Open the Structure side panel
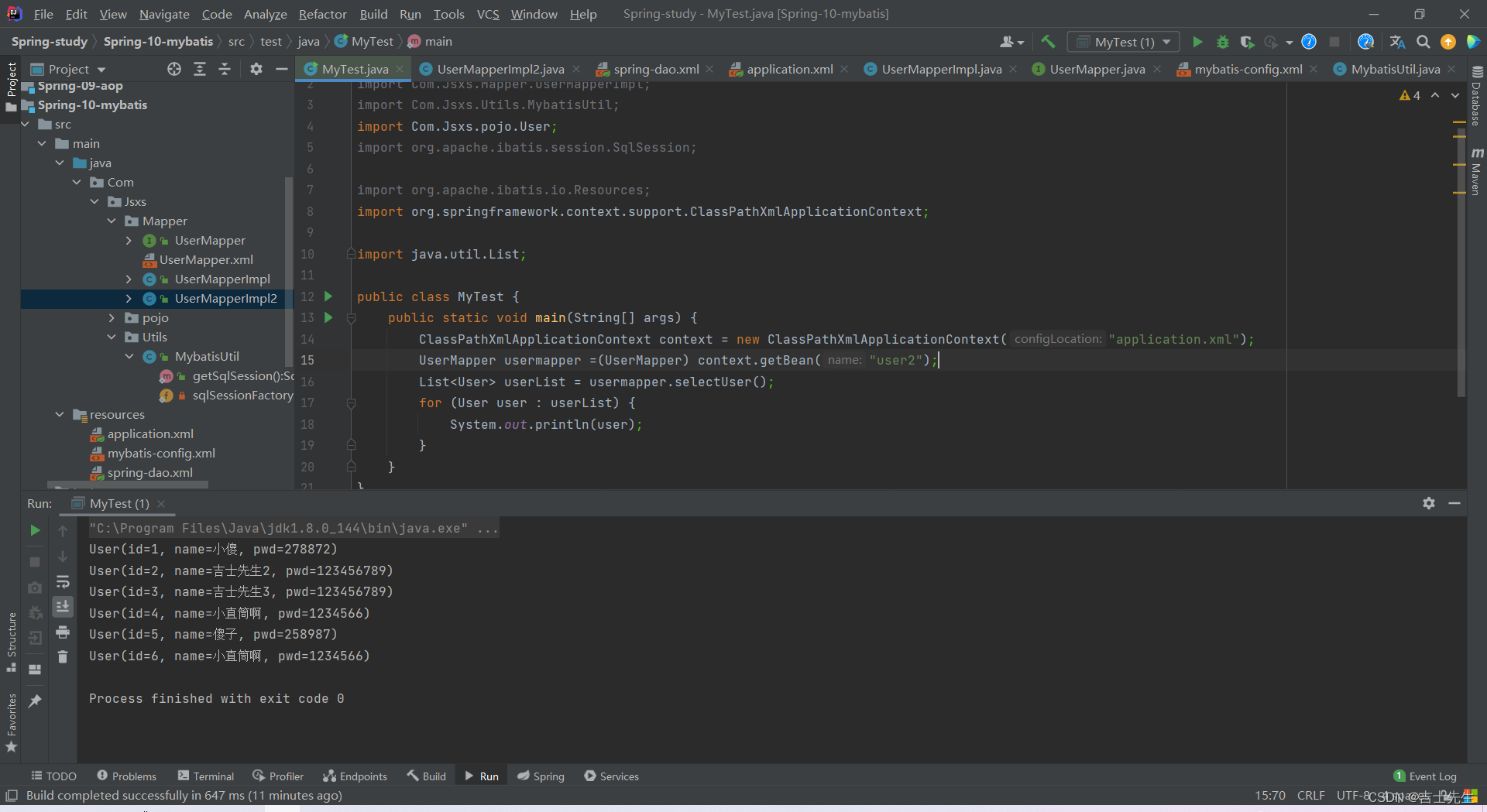The image size is (1487, 812). point(12,642)
